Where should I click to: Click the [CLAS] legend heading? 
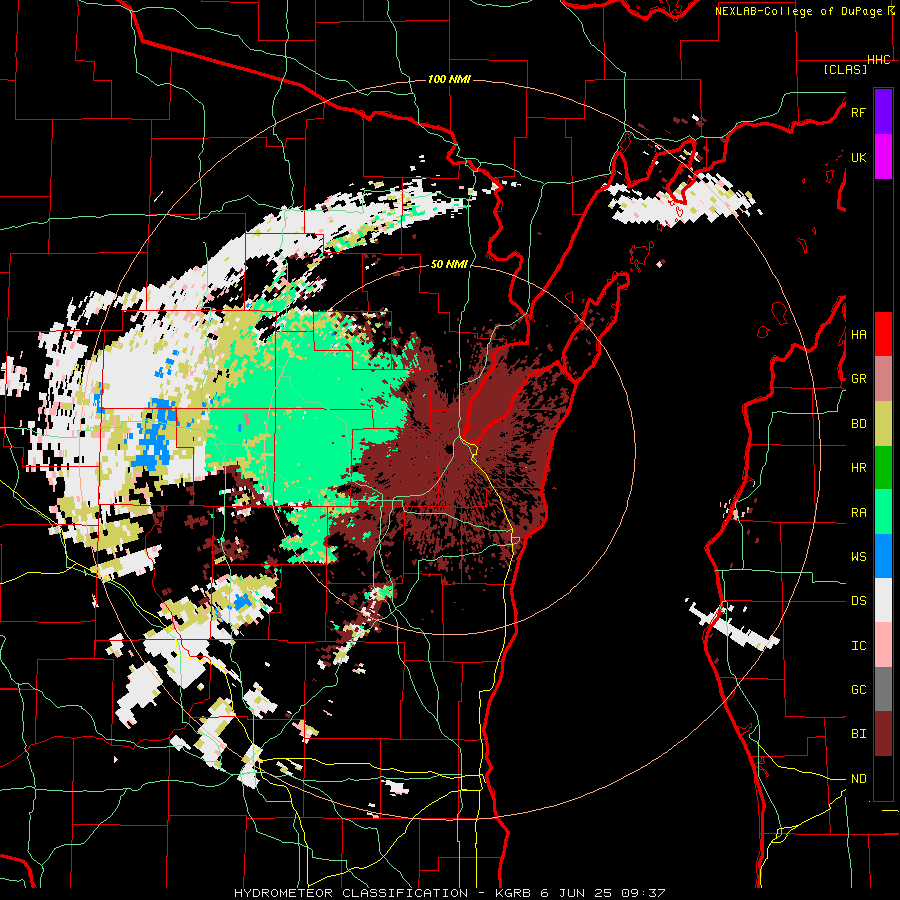pos(845,69)
